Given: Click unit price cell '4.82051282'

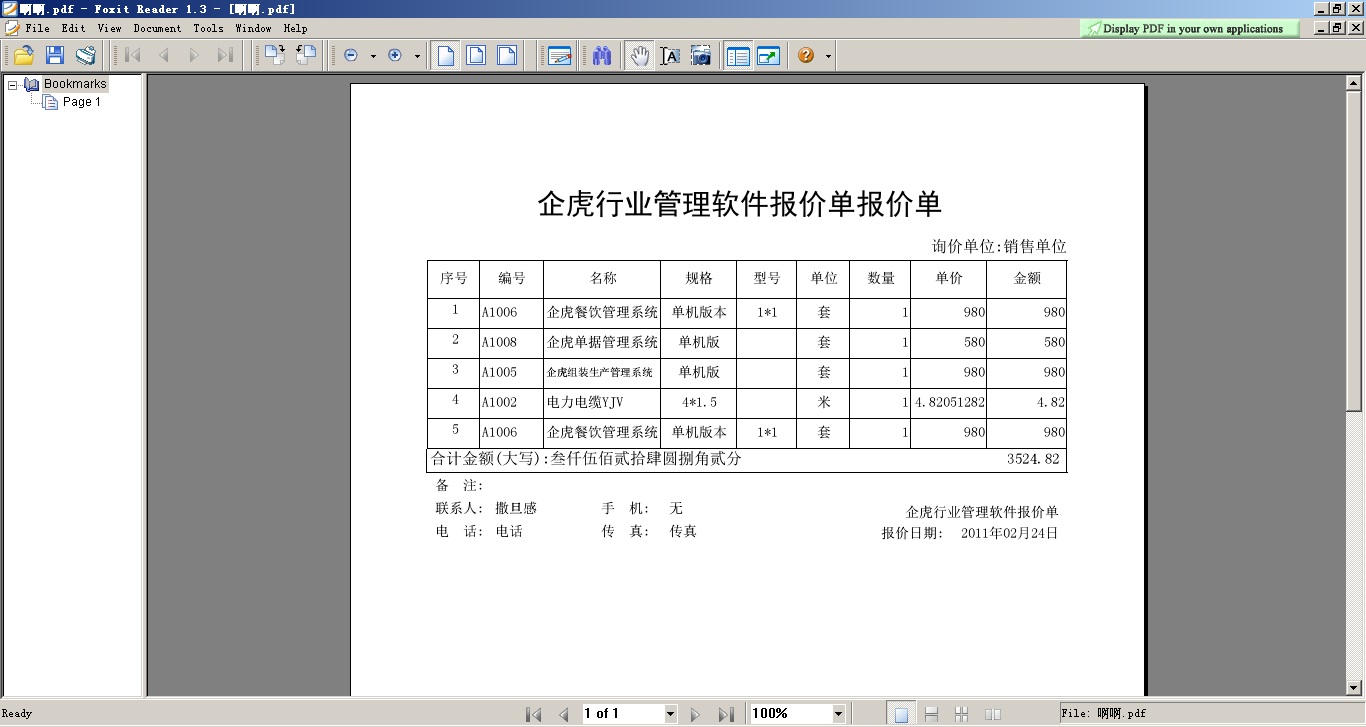Looking at the screenshot, I should (x=950, y=402).
